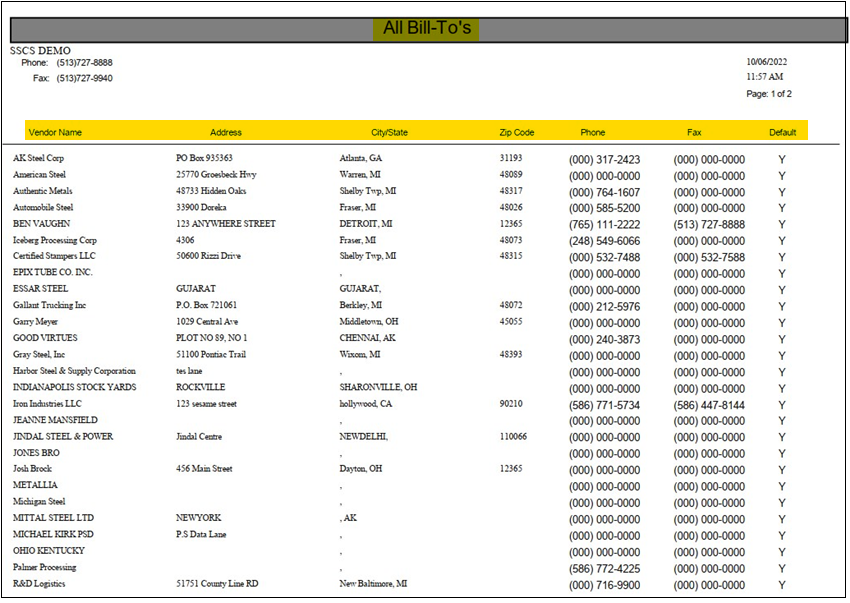Image resolution: width=850 pixels, height=603 pixels.
Task: Click city Middletown, OH
Action: tap(369, 322)
